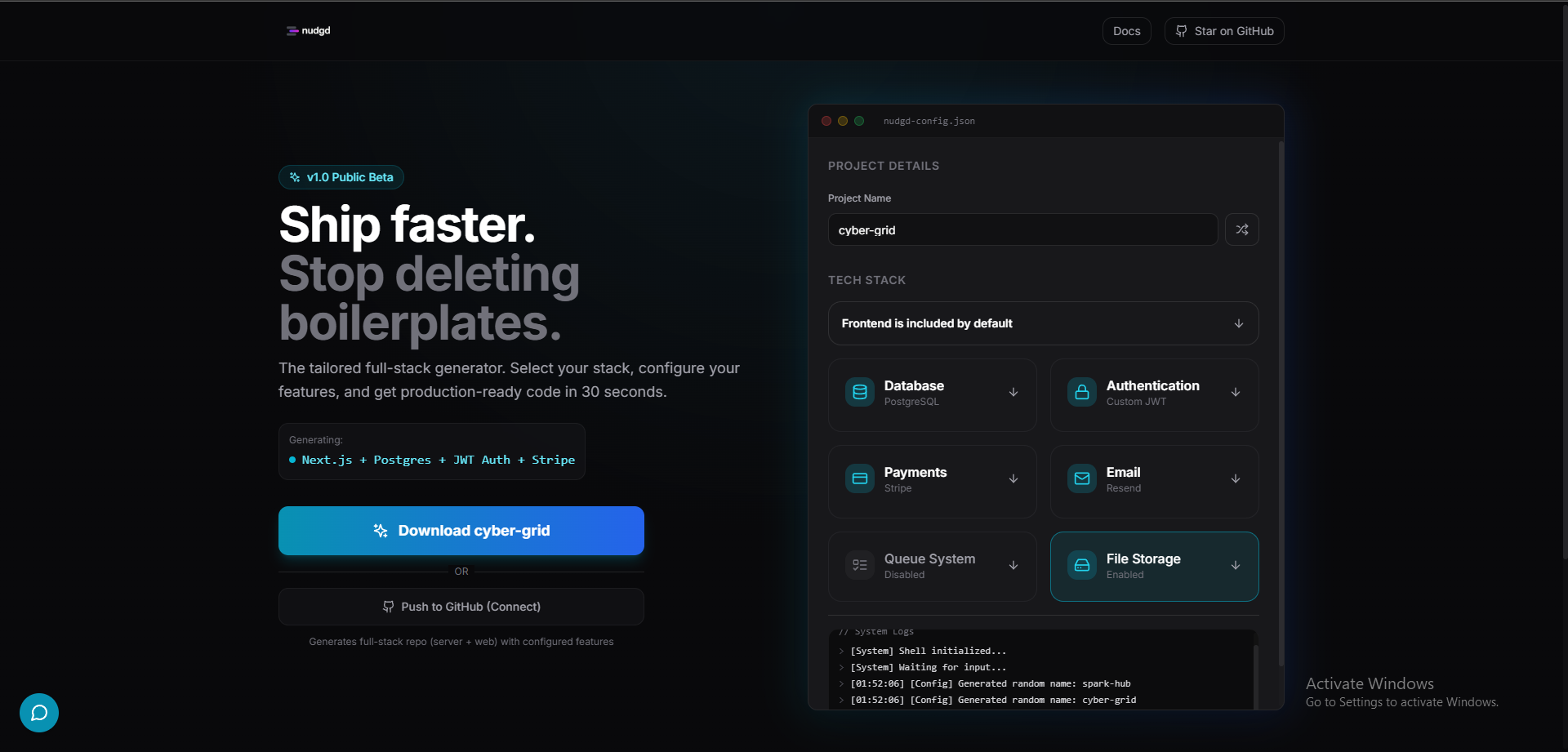Screen dimensions: 1568x752
Task: Click the shuffle icon beside Project Name
Action: pos(1241,229)
